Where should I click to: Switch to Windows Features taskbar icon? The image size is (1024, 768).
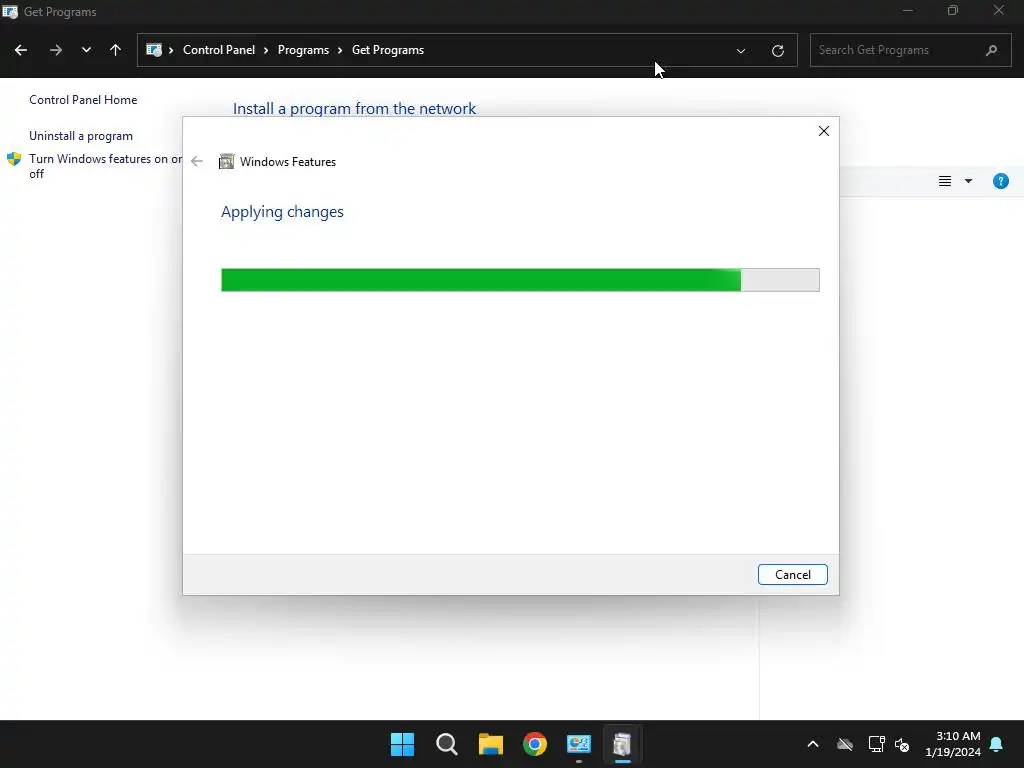[622, 744]
